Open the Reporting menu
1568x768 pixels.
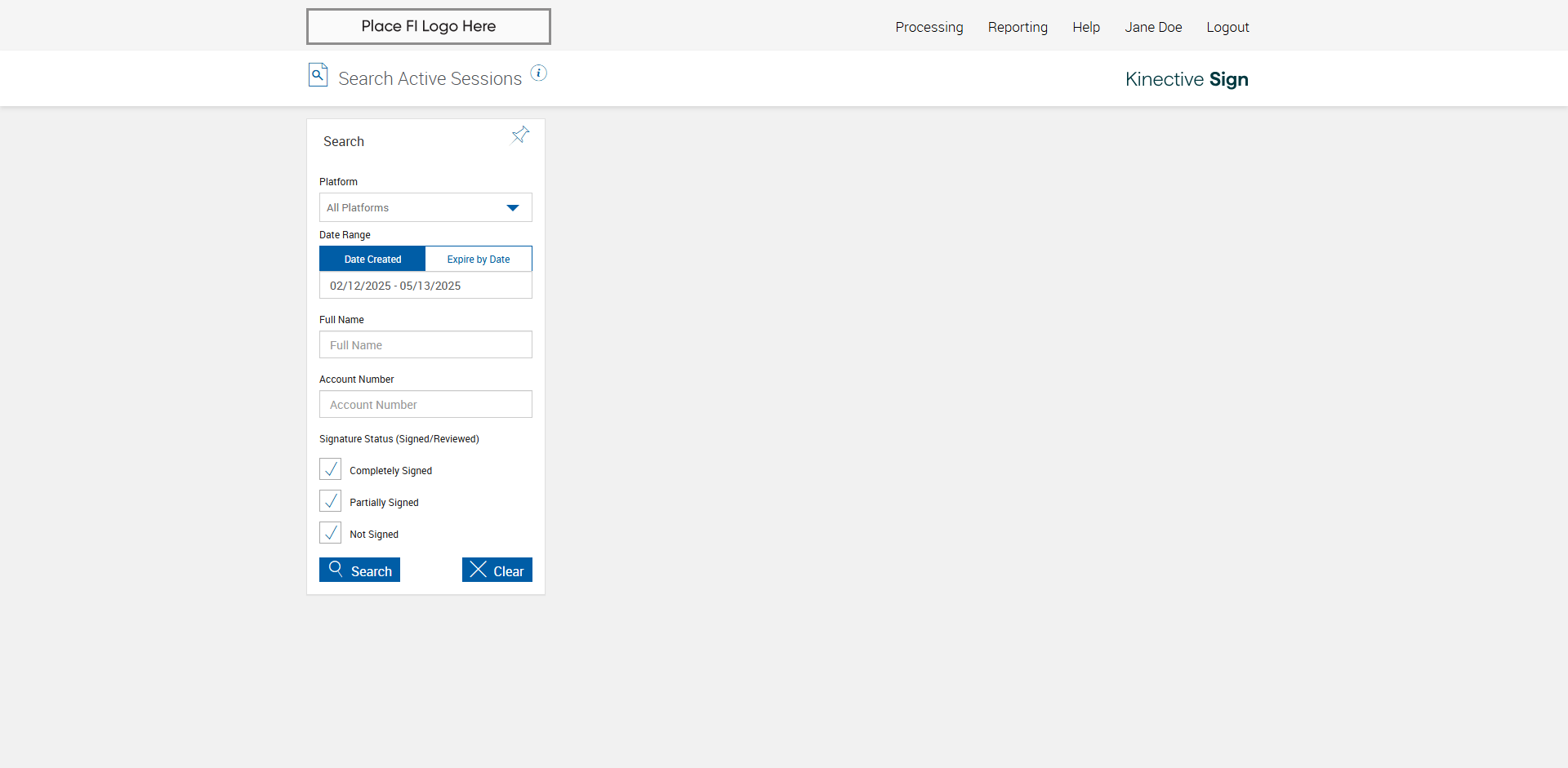(1018, 27)
